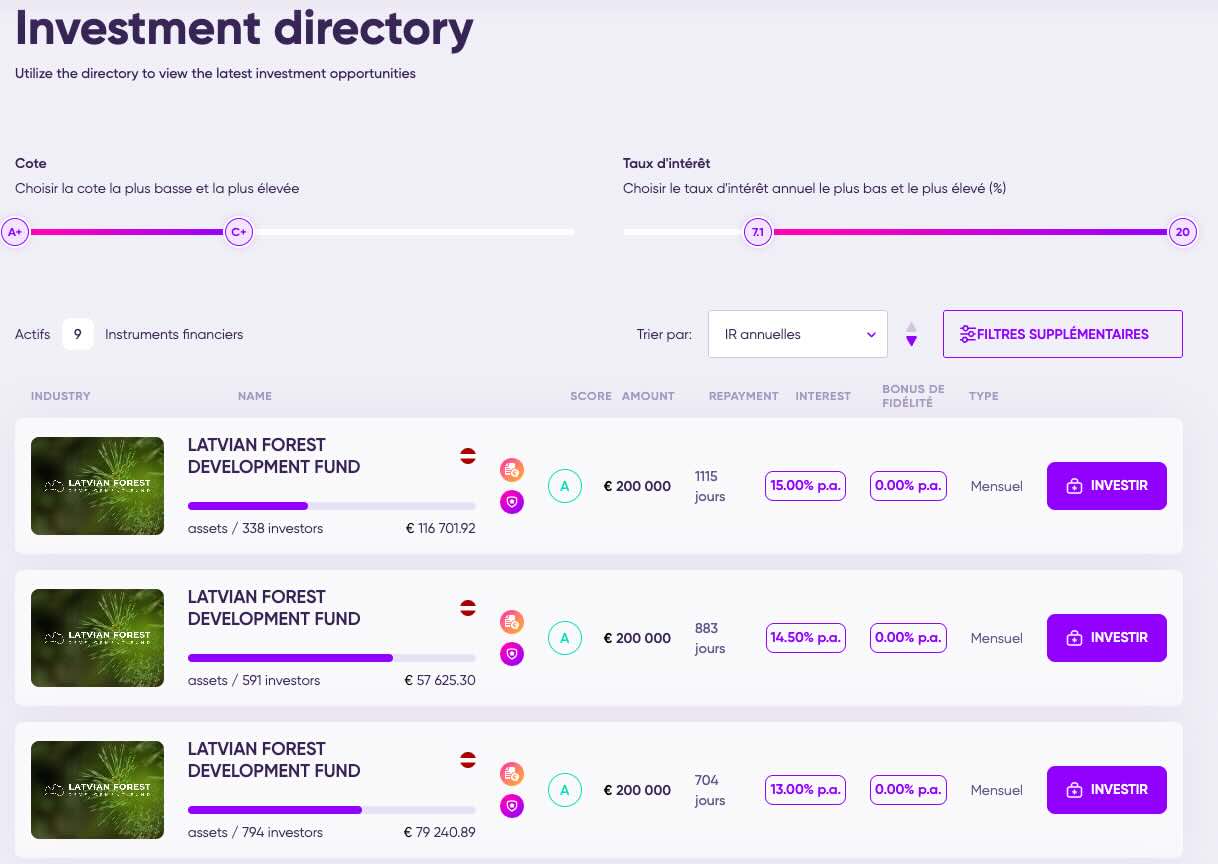
Task: Click the 15.00% p.a. interest badge
Action: 805,486
